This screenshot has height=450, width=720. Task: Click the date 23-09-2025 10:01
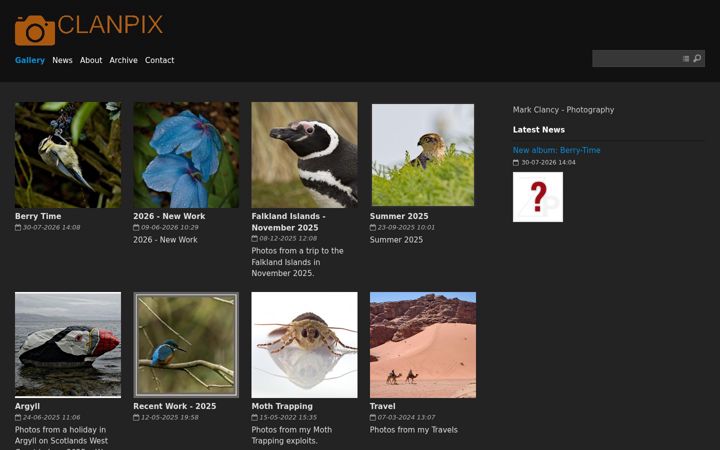406,227
